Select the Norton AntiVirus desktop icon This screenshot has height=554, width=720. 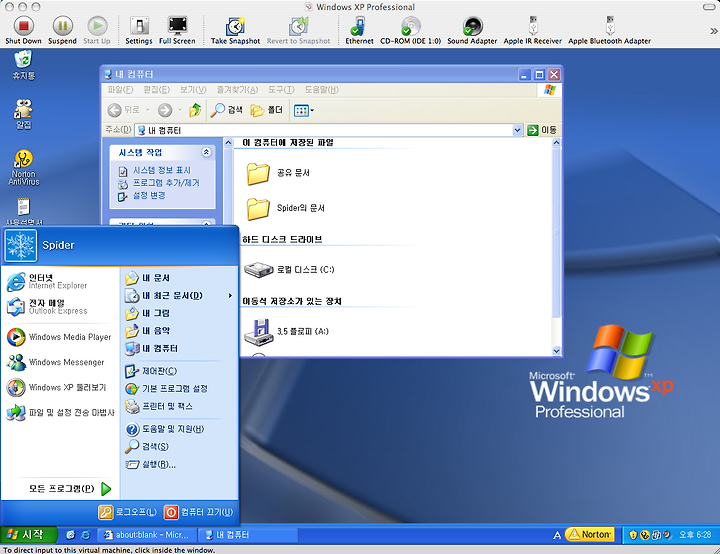click(23, 167)
